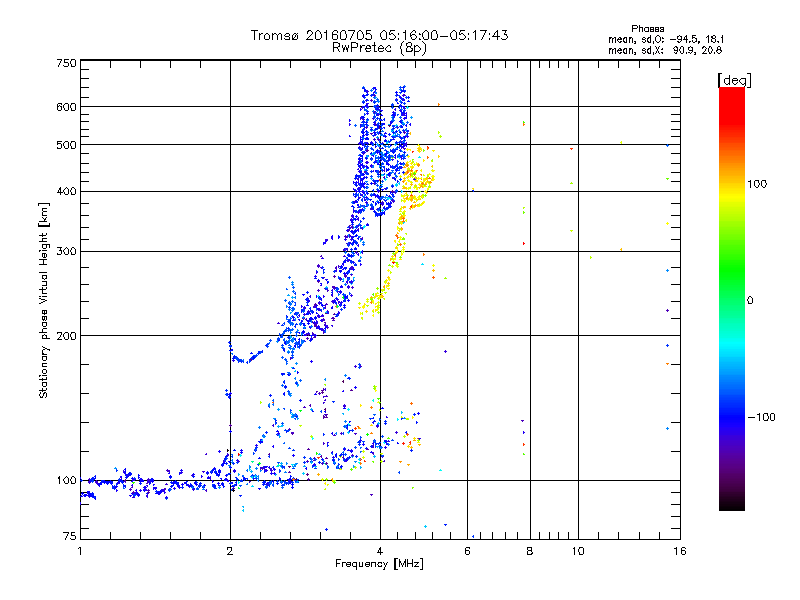Image resolution: width=800 pixels, height=600 pixels.
Task: Click the y-axis tick label "200"
Action: tap(66, 336)
